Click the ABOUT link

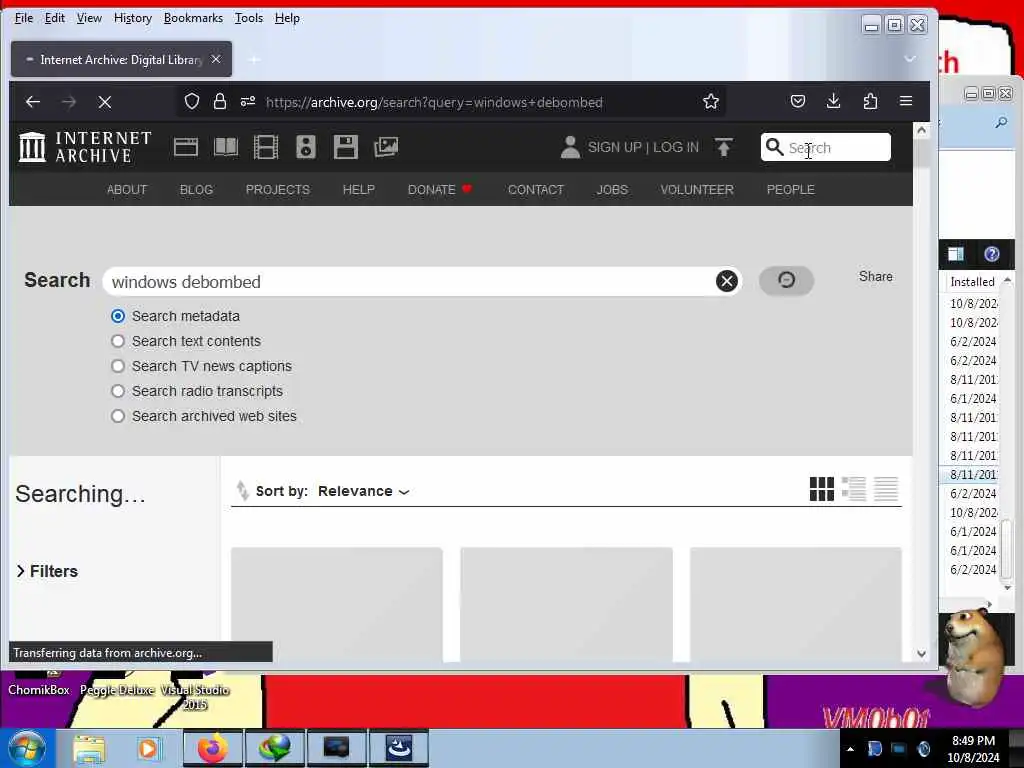point(127,189)
